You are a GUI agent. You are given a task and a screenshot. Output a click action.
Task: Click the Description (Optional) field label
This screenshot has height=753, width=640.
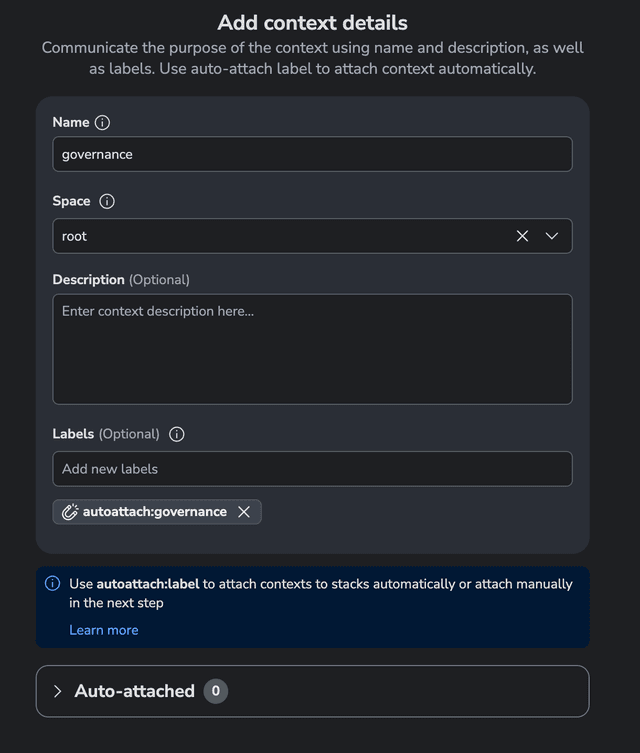tap(121, 279)
